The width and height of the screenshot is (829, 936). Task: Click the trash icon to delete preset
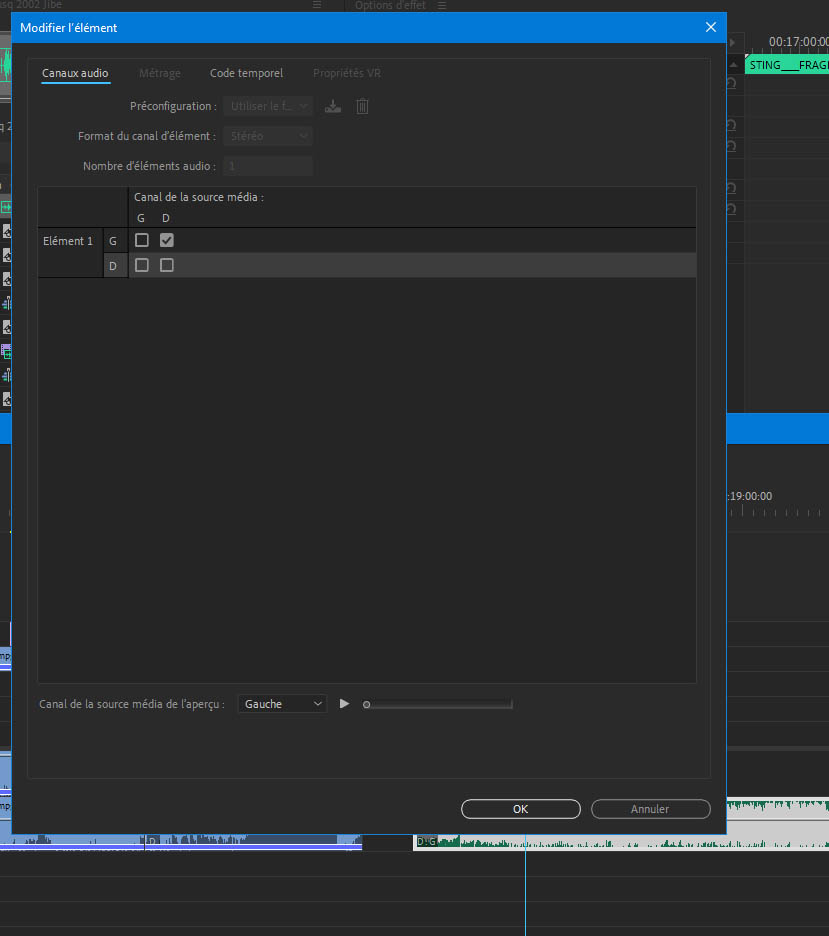(362, 106)
